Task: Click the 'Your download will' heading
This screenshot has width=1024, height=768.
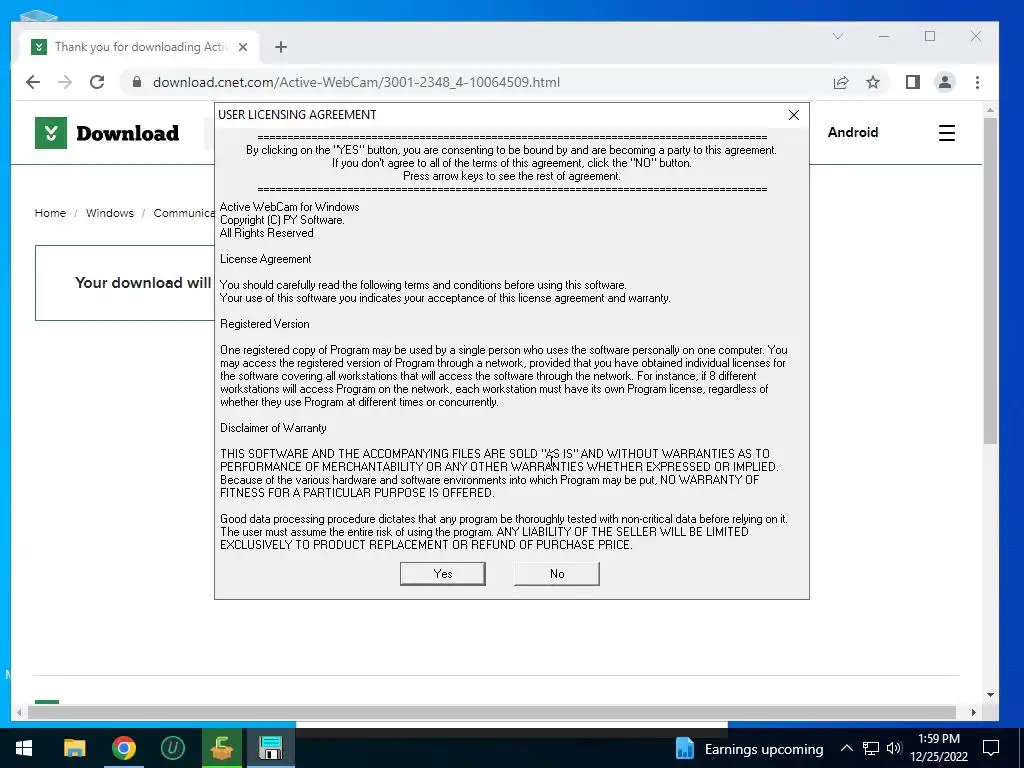Action: coord(143,283)
